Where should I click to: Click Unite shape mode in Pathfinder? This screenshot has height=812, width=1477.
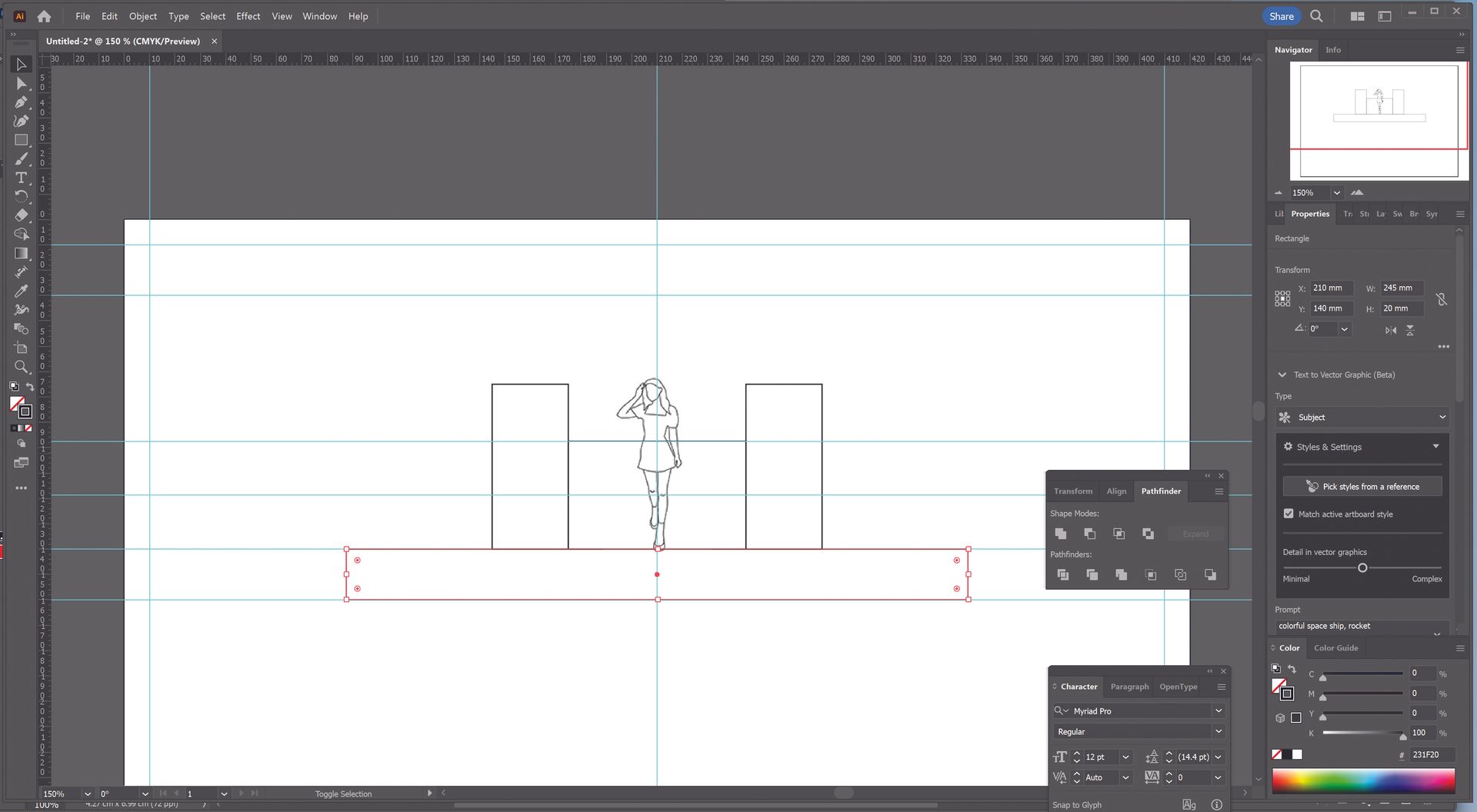point(1061,534)
